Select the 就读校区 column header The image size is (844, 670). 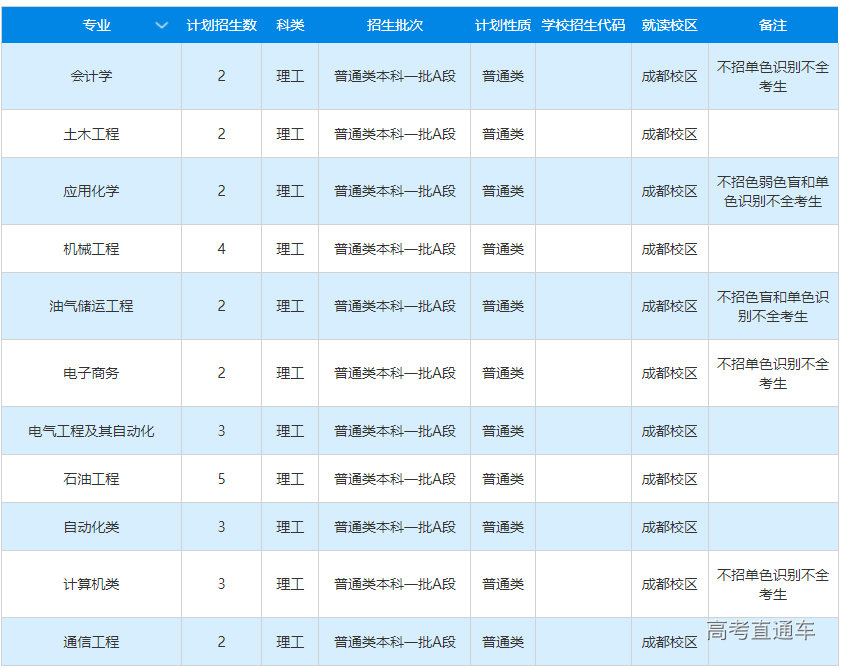coord(669,25)
